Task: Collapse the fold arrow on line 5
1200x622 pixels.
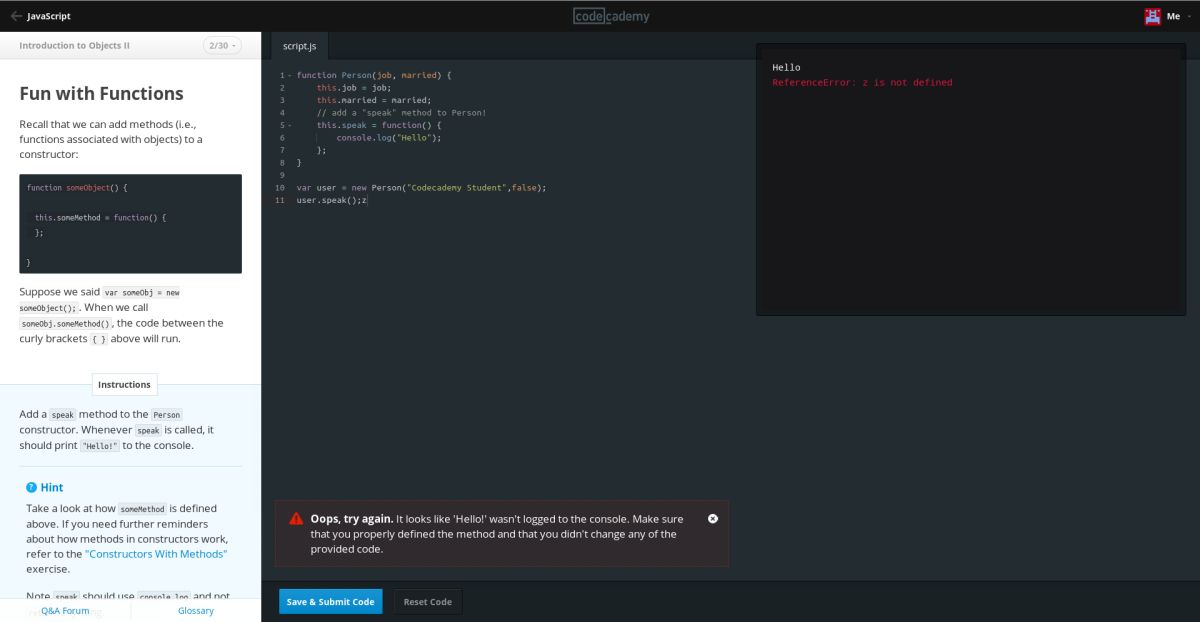Action: tap(290, 125)
